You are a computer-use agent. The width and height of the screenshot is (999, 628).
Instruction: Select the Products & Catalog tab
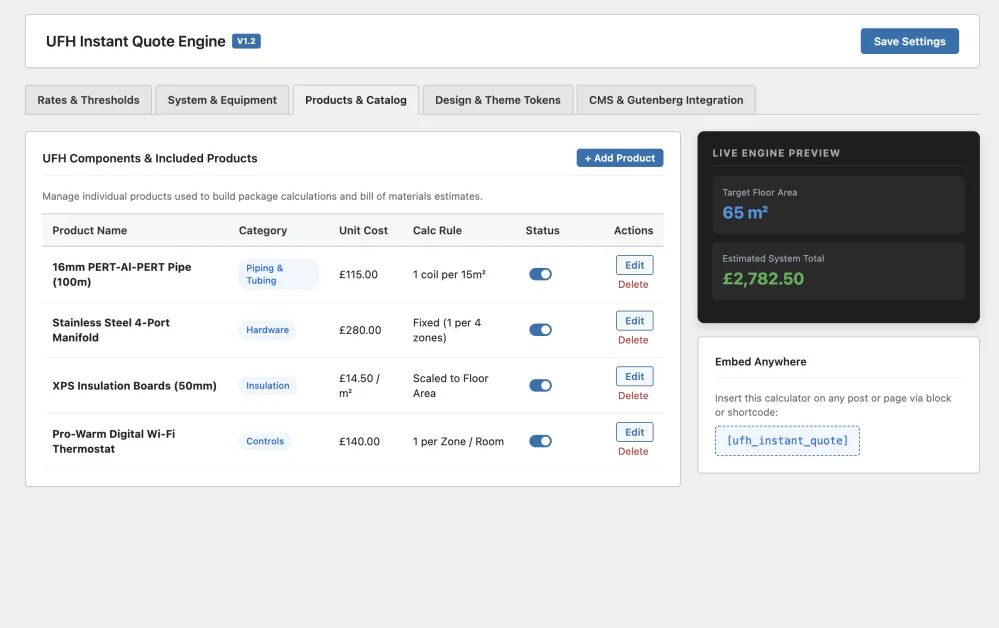click(356, 100)
